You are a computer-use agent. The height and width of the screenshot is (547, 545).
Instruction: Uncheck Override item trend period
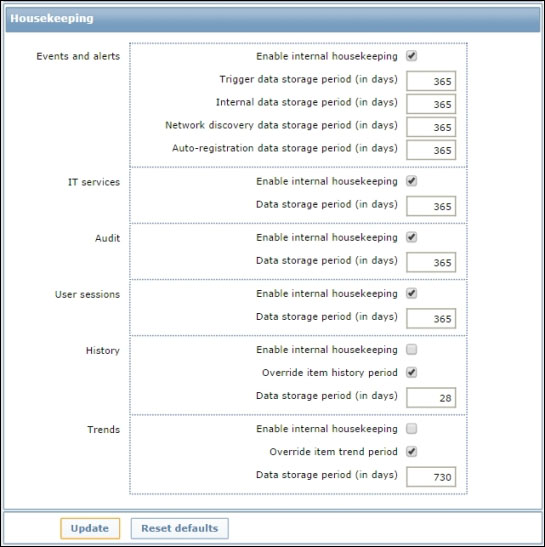click(411, 451)
